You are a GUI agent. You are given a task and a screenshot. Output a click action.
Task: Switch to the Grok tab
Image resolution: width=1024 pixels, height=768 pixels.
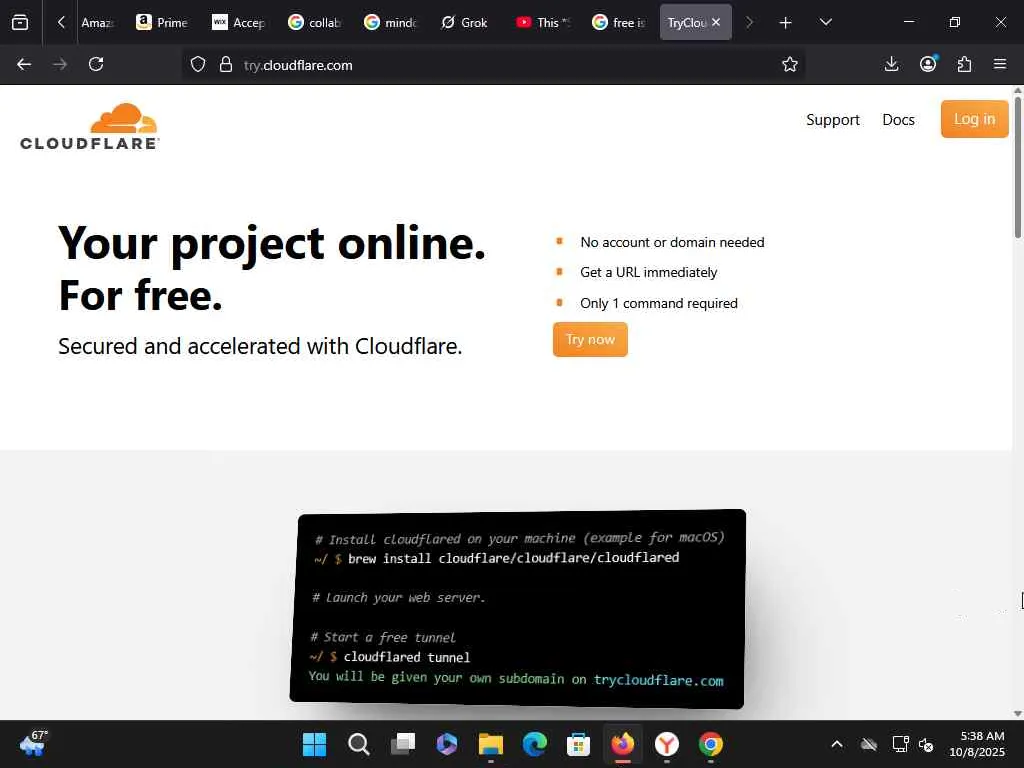tap(464, 22)
